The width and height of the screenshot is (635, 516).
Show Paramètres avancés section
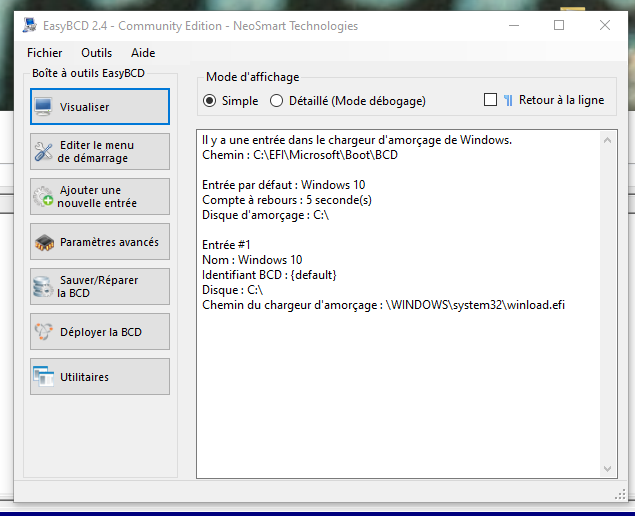100,242
